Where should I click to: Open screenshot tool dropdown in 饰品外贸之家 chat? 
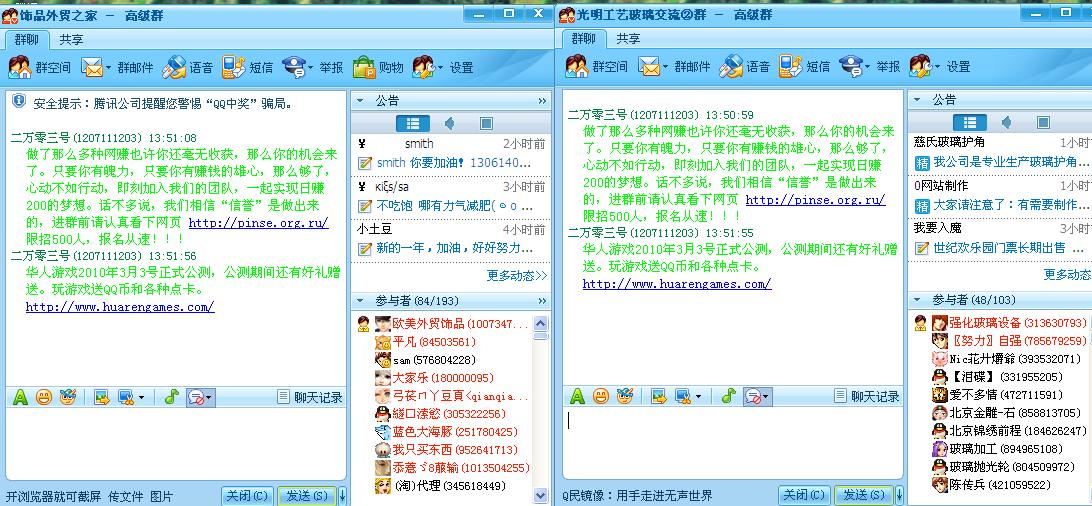pos(141,397)
